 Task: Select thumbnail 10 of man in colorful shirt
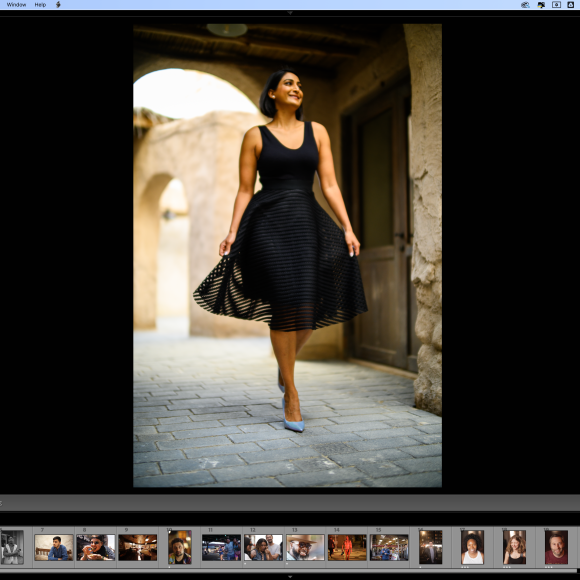180,547
